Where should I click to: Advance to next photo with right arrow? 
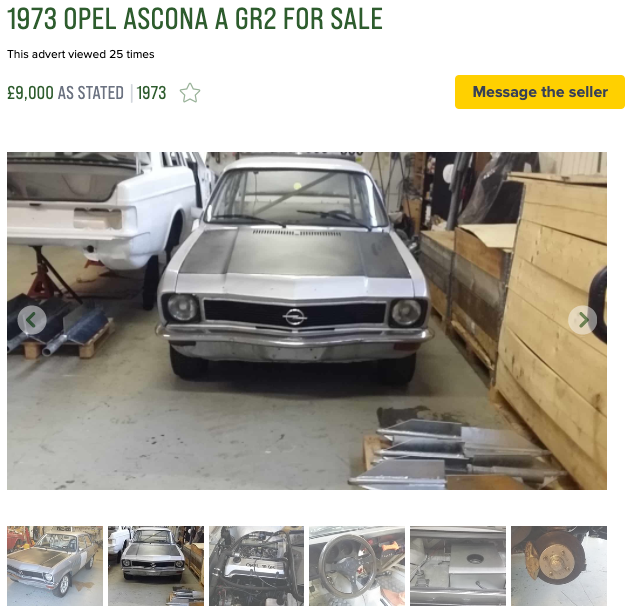point(582,320)
